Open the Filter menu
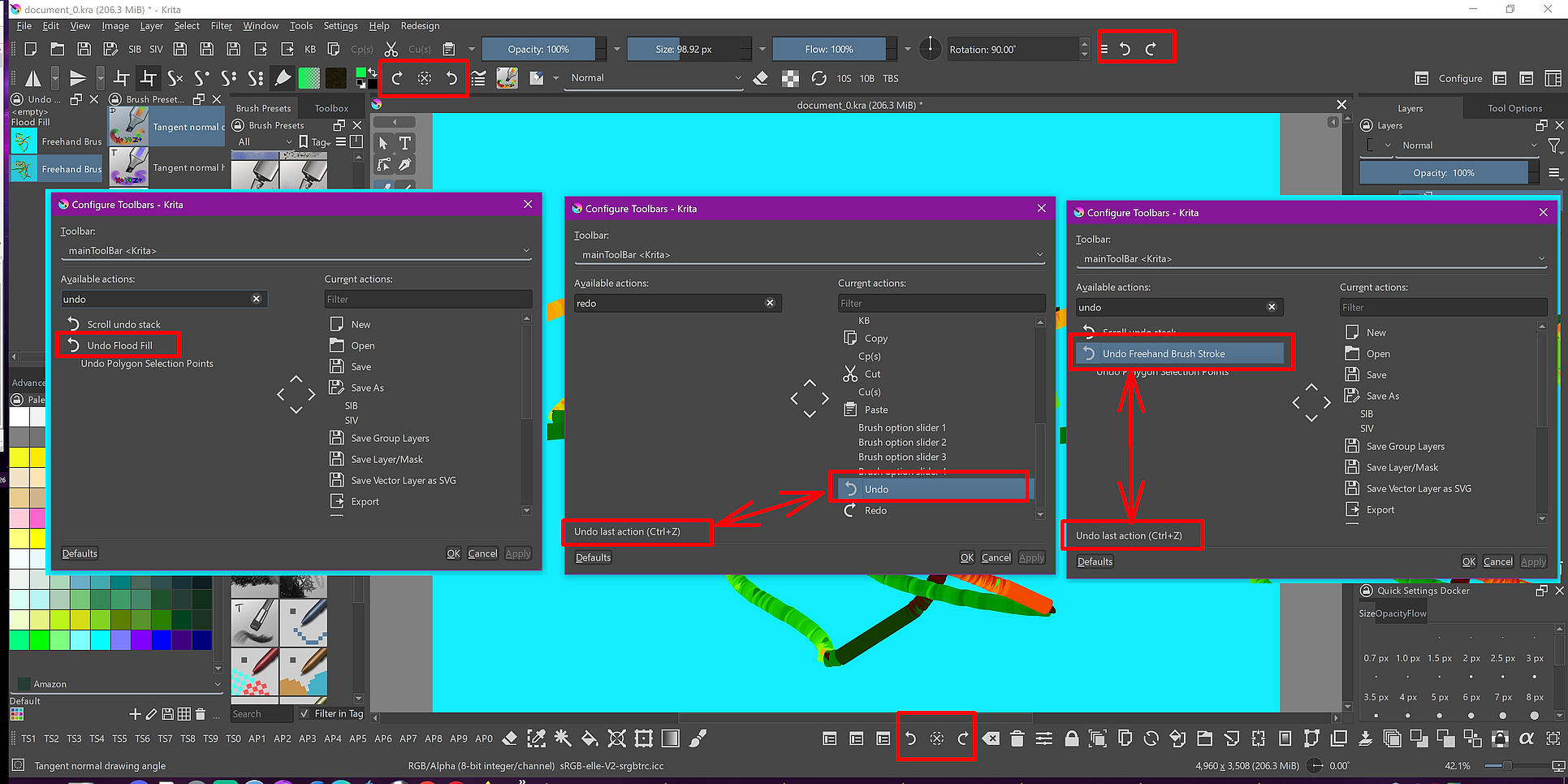The height and width of the screenshot is (784, 1568). tap(221, 26)
